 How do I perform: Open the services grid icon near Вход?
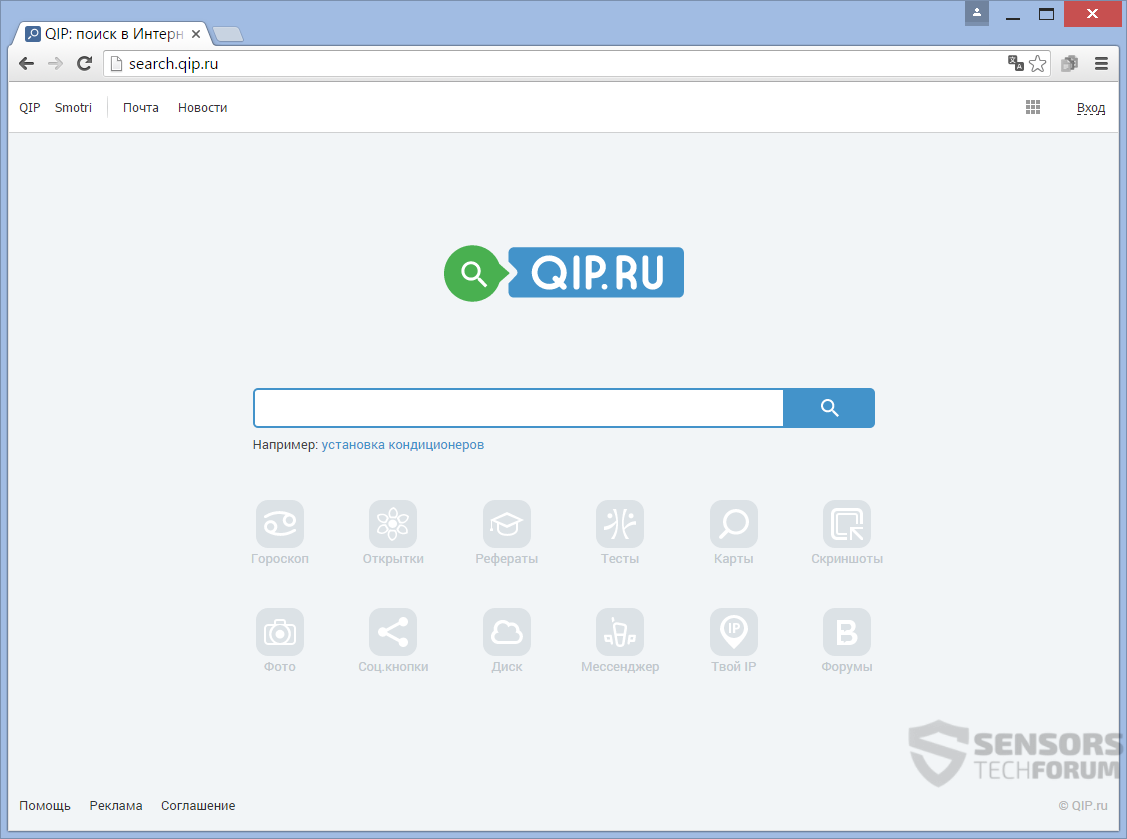tap(1033, 107)
